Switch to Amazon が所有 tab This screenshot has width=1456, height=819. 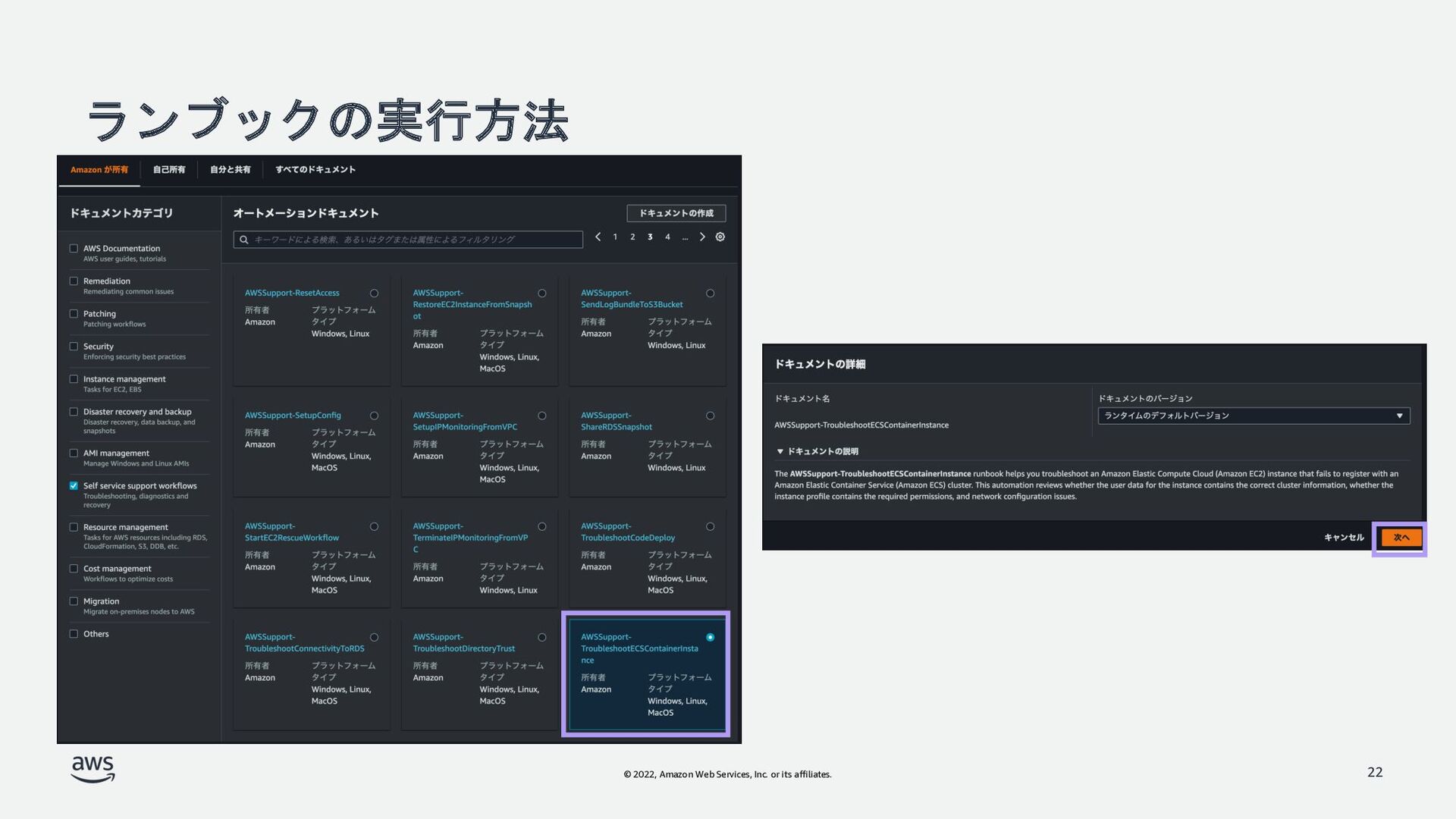pyautogui.click(x=99, y=170)
